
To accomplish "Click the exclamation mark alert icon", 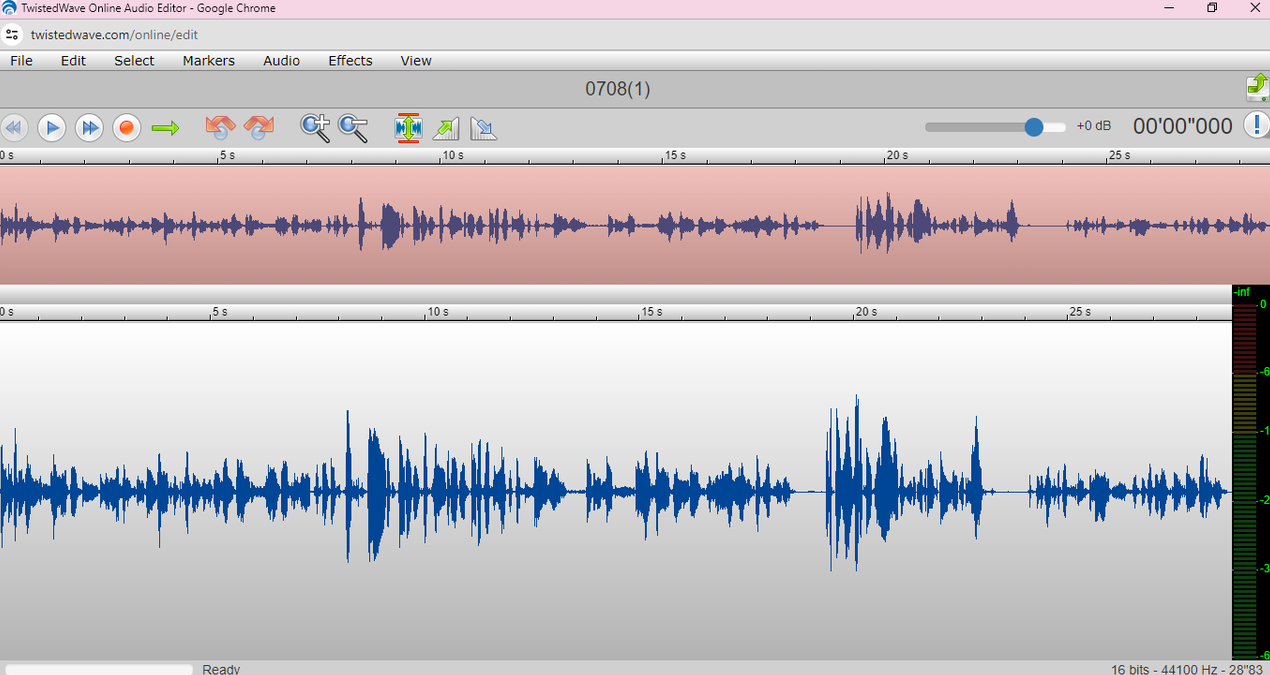I will pyautogui.click(x=1256, y=125).
